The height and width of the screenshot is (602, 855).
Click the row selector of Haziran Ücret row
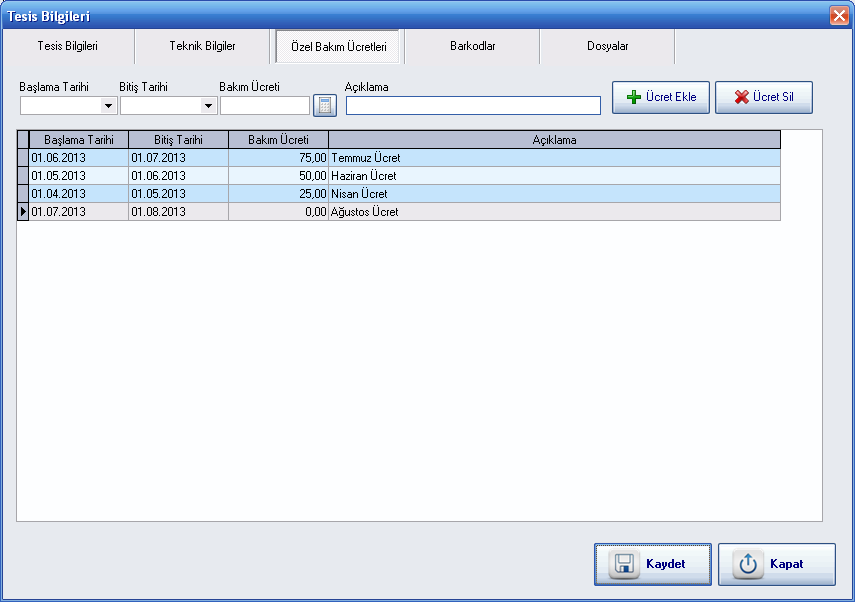[23, 176]
